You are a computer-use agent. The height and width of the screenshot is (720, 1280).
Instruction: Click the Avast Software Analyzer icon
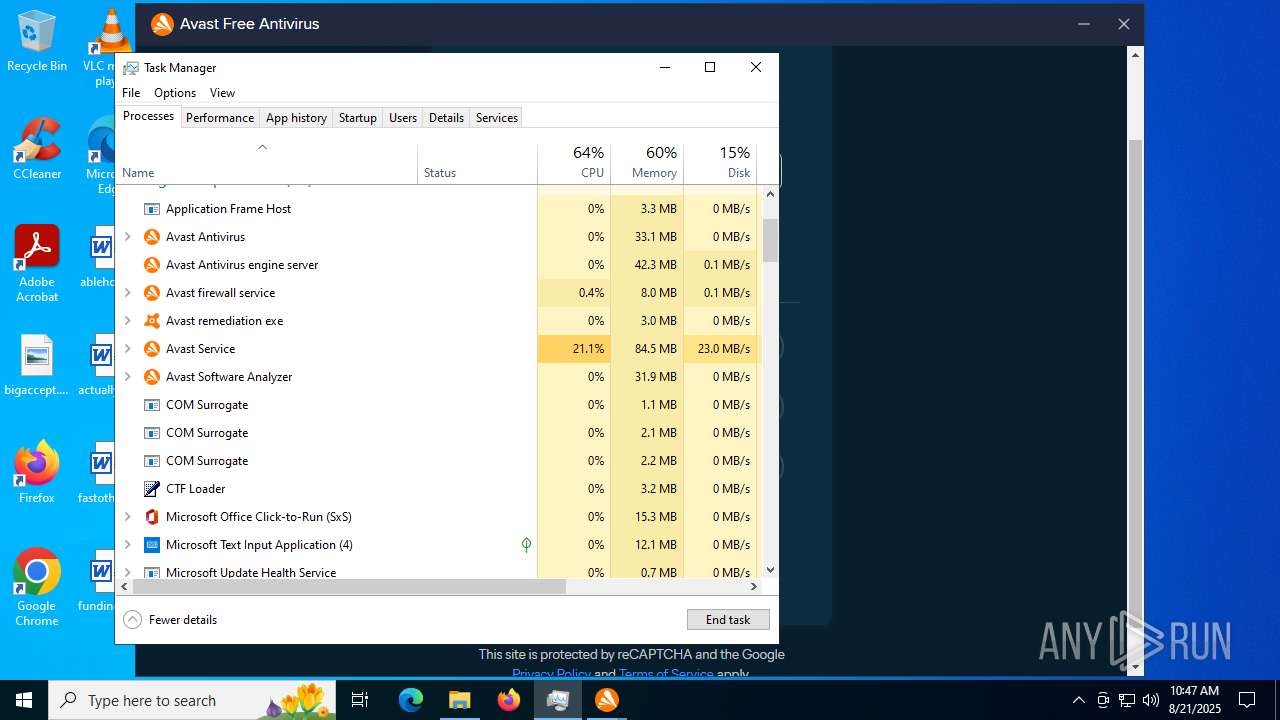[x=152, y=377]
